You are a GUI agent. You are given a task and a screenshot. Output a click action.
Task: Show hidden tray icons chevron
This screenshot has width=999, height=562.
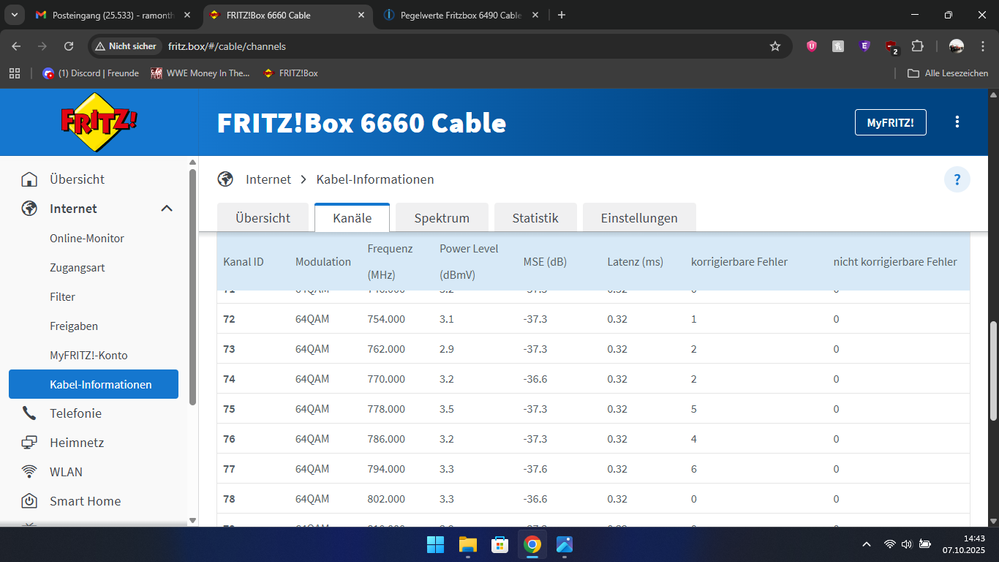point(866,544)
